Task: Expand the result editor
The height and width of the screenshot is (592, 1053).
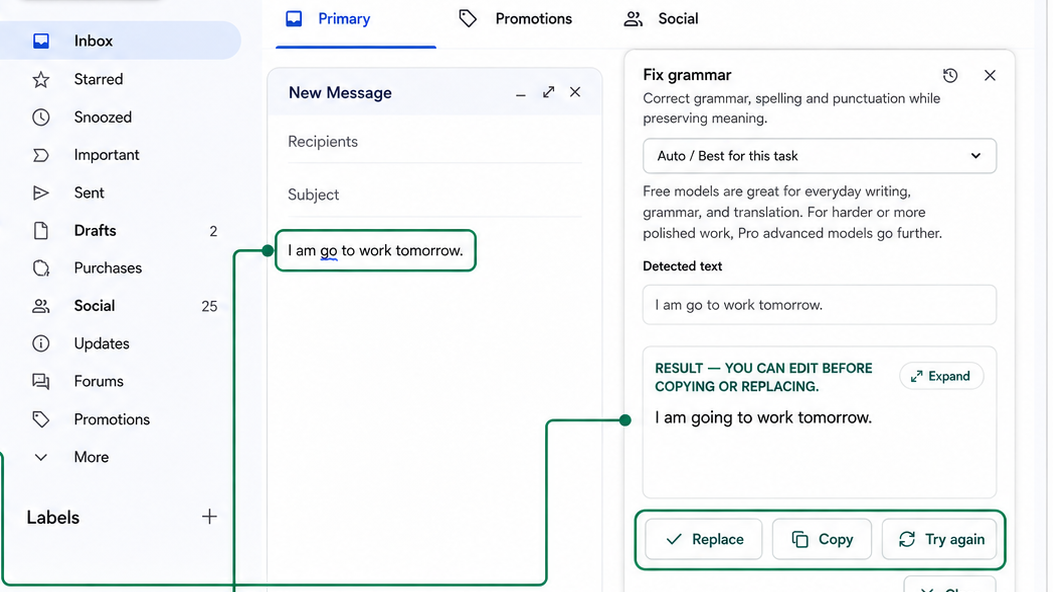Action: click(942, 376)
